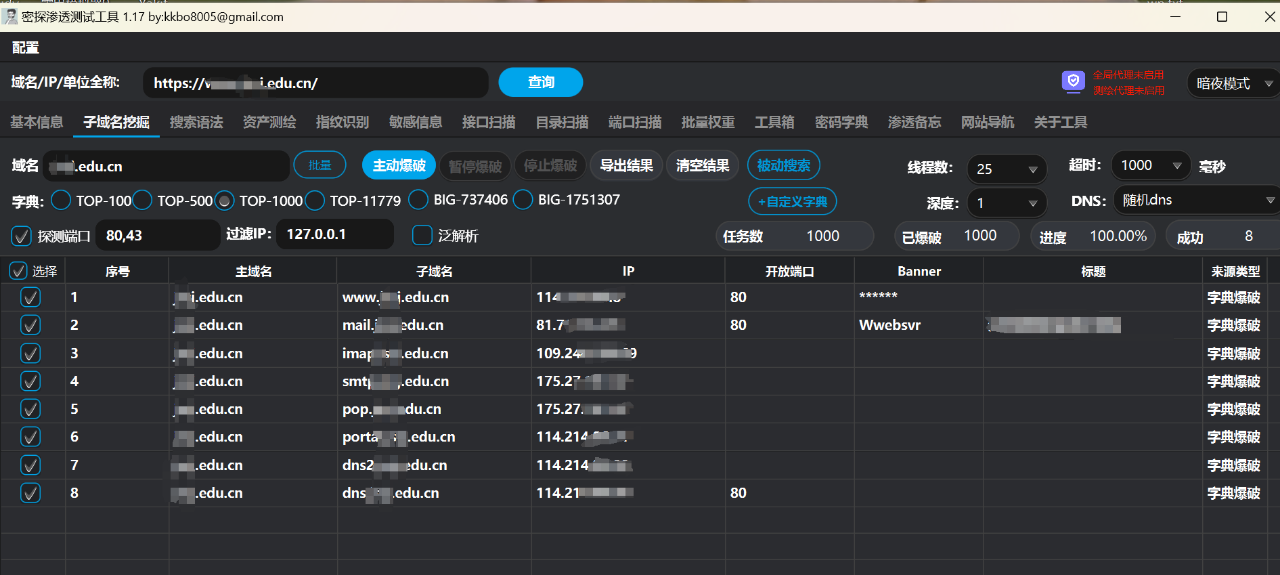Open the DNS 随机dns dropdown
Screen dimensions: 1280x575
[x=1196, y=200]
